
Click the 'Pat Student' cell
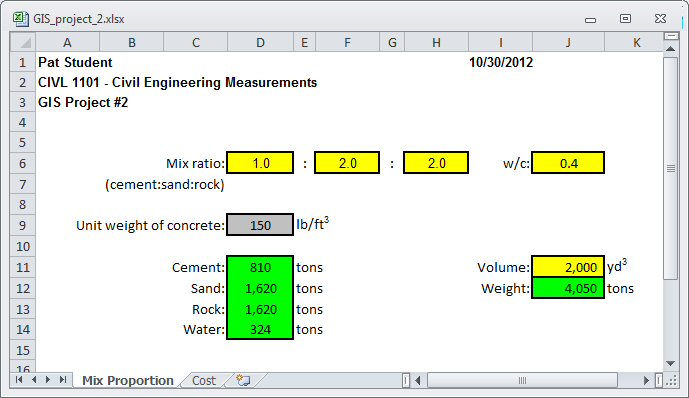pos(75,62)
